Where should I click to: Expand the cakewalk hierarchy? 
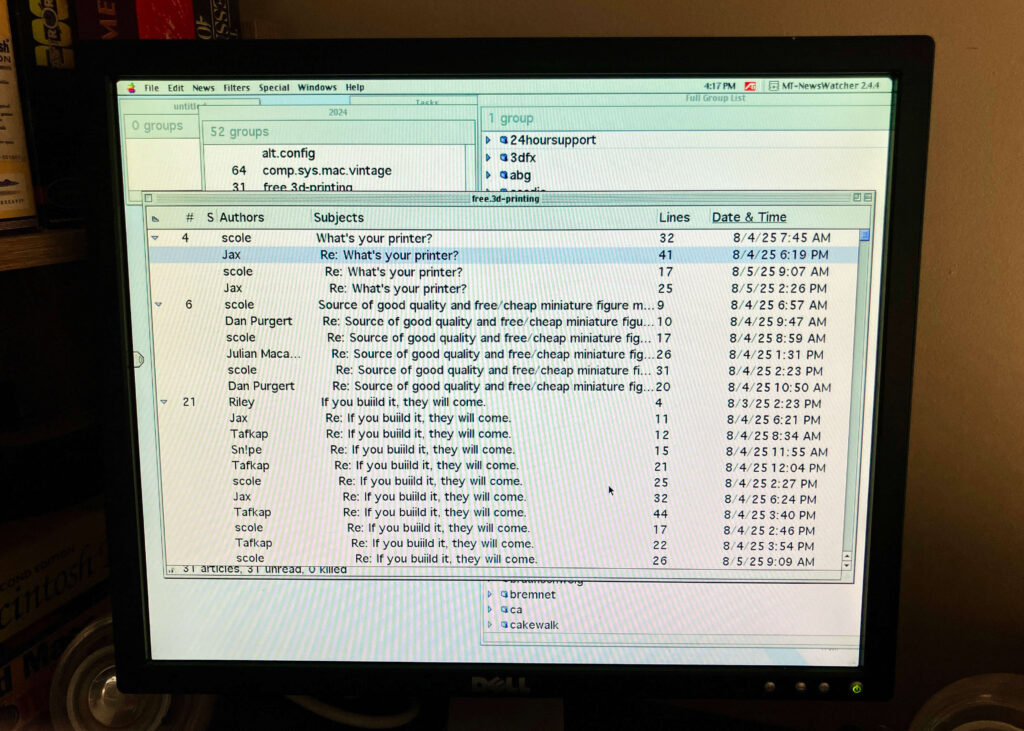click(489, 625)
